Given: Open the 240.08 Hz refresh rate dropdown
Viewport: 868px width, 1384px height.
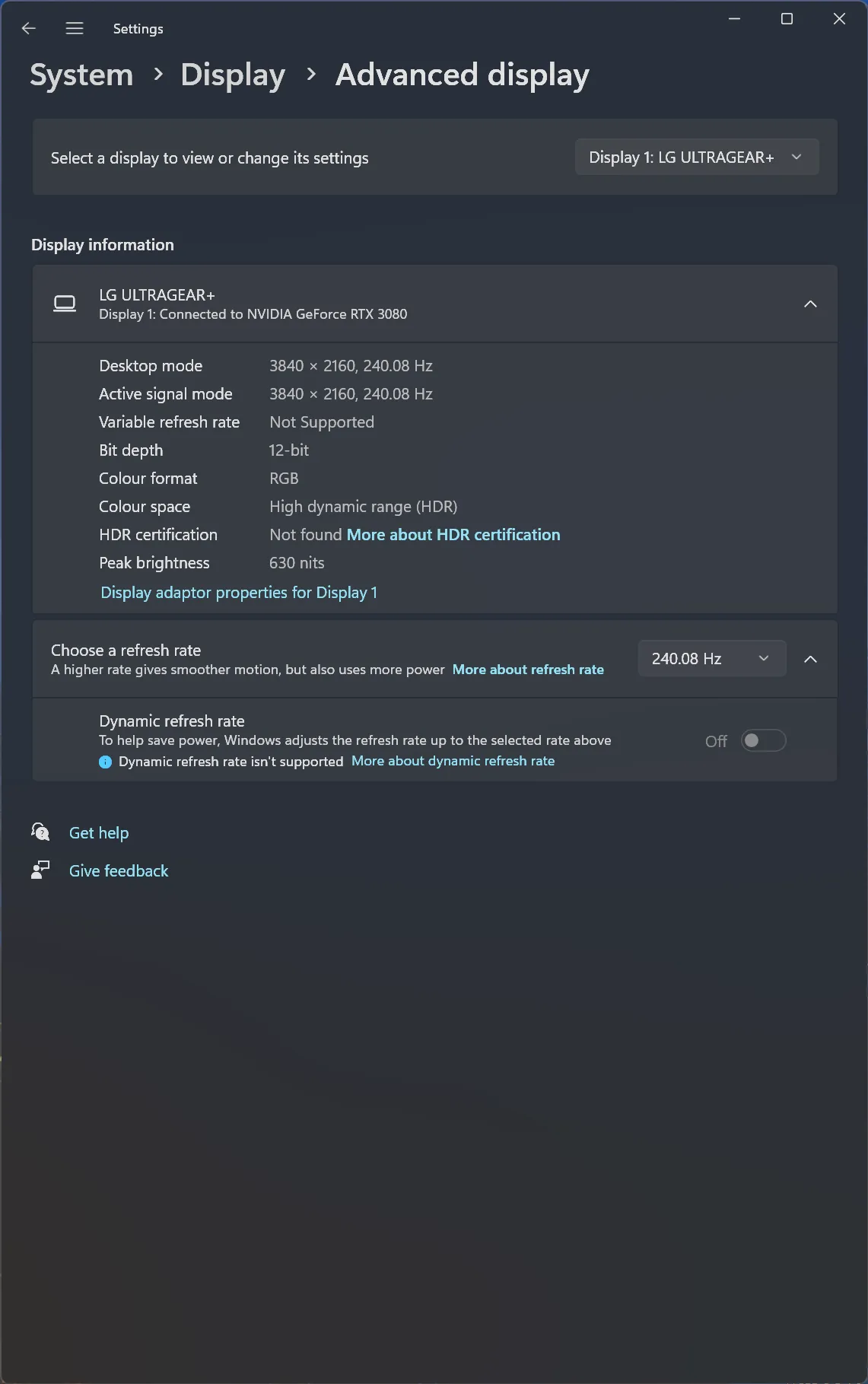Looking at the screenshot, I should tap(711, 659).
